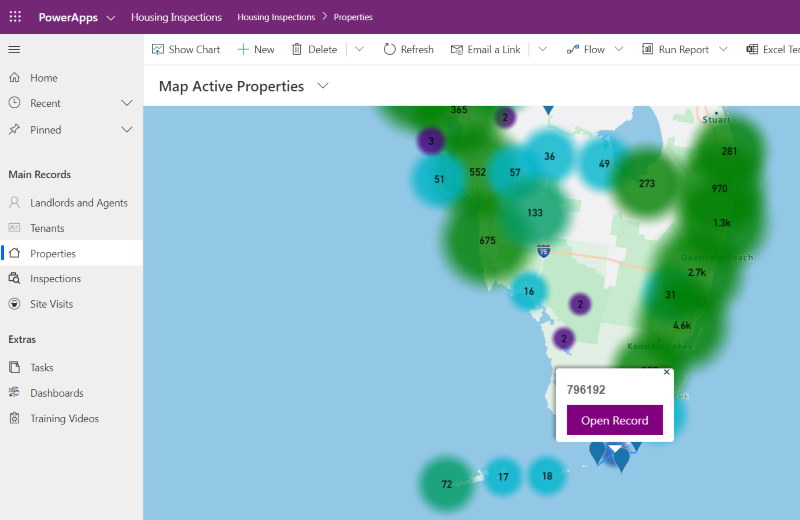Click the Properties breadcrumb
Viewport: 800px width, 520px height.
(x=353, y=17)
